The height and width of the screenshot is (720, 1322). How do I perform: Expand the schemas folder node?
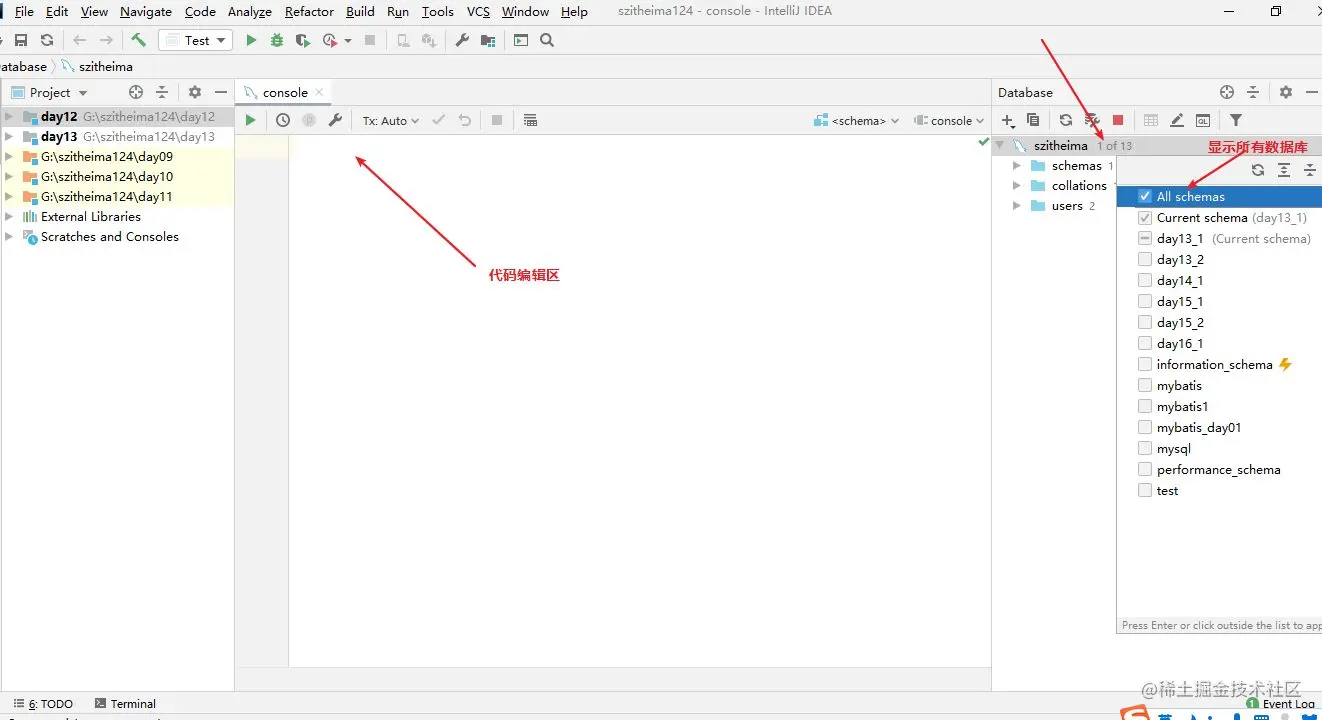coord(1017,166)
